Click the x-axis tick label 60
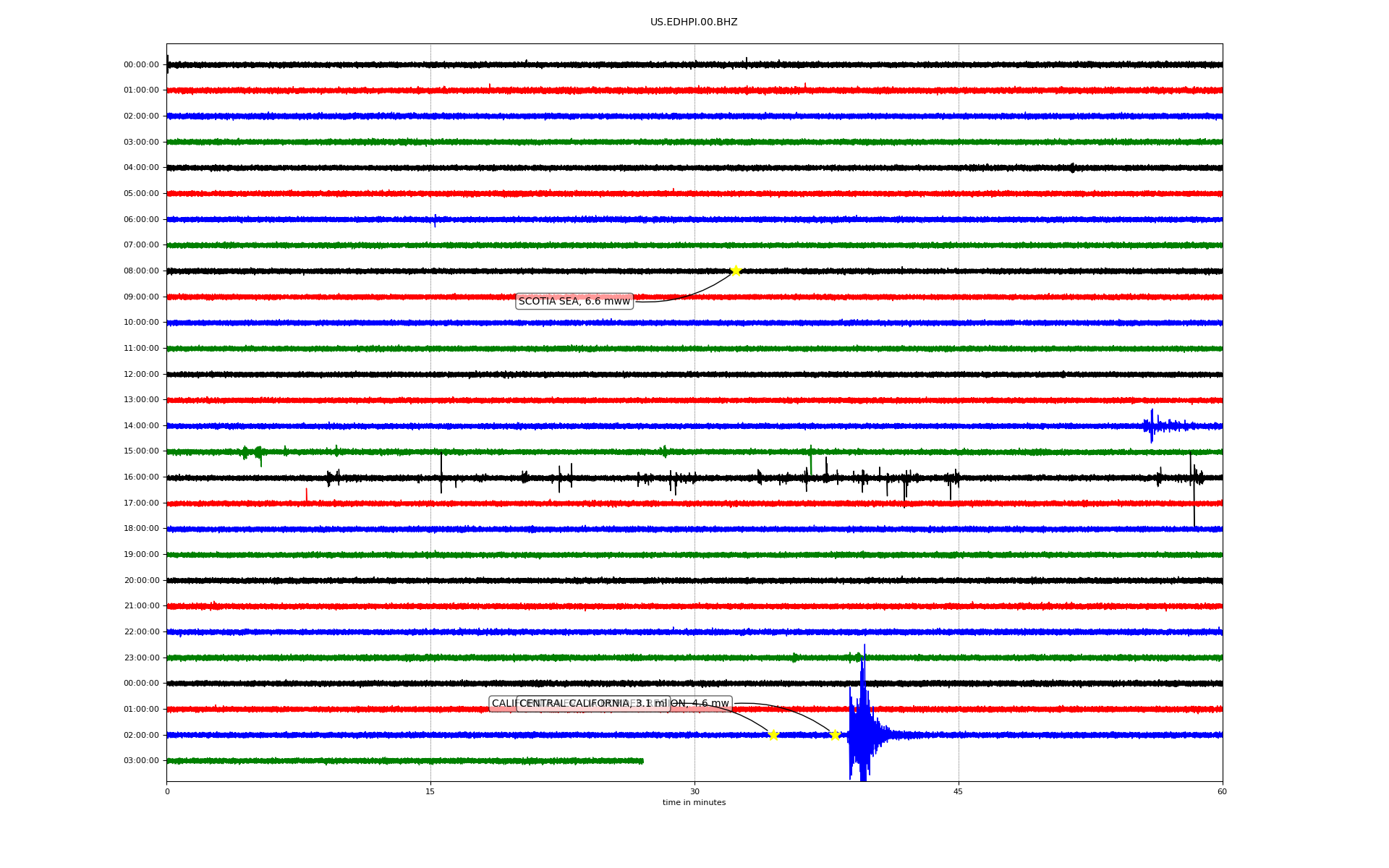Screen dimensions: 1389x868 (1222, 791)
